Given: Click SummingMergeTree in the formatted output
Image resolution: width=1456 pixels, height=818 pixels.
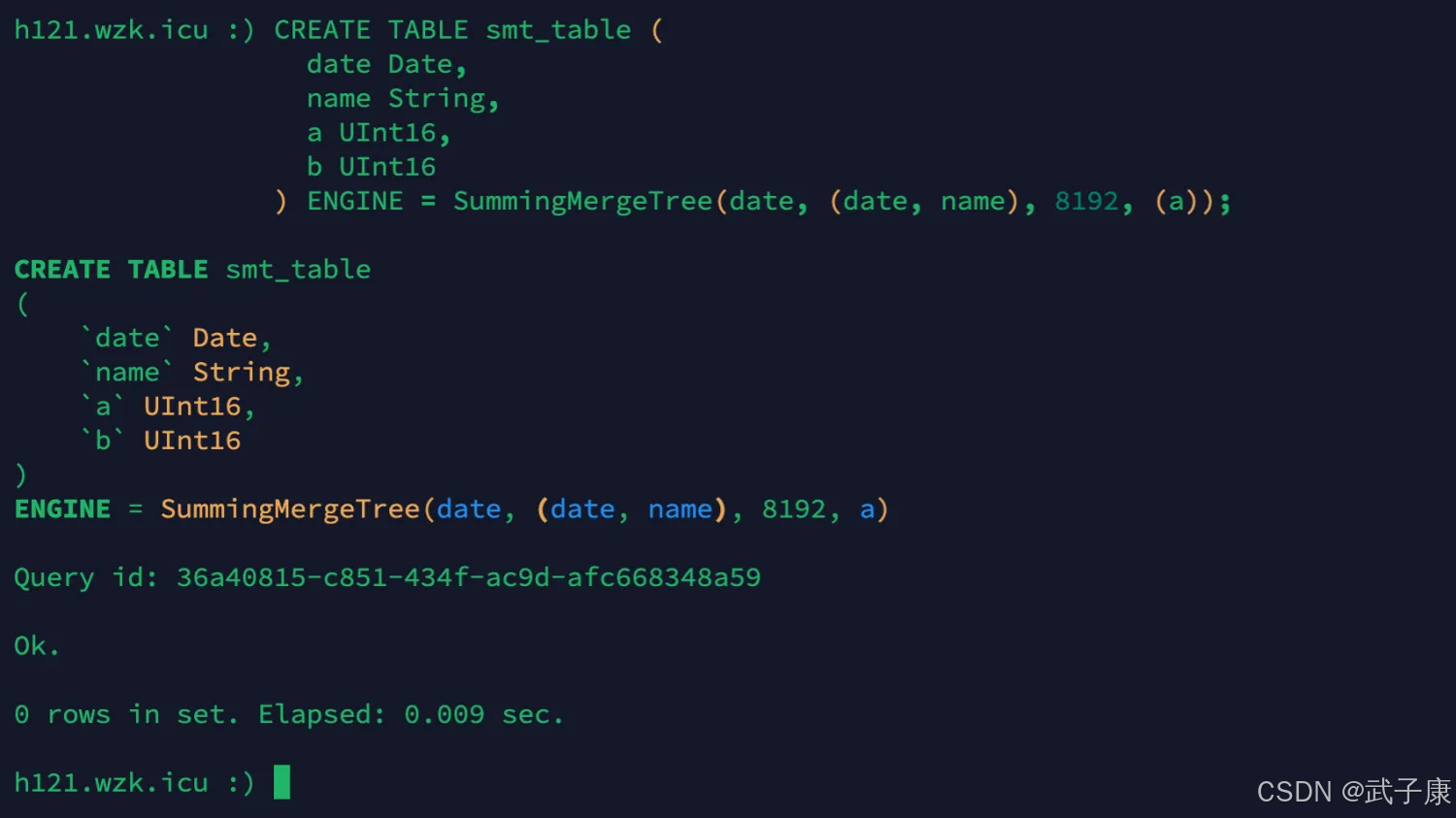Looking at the screenshot, I should tap(289, 509).
